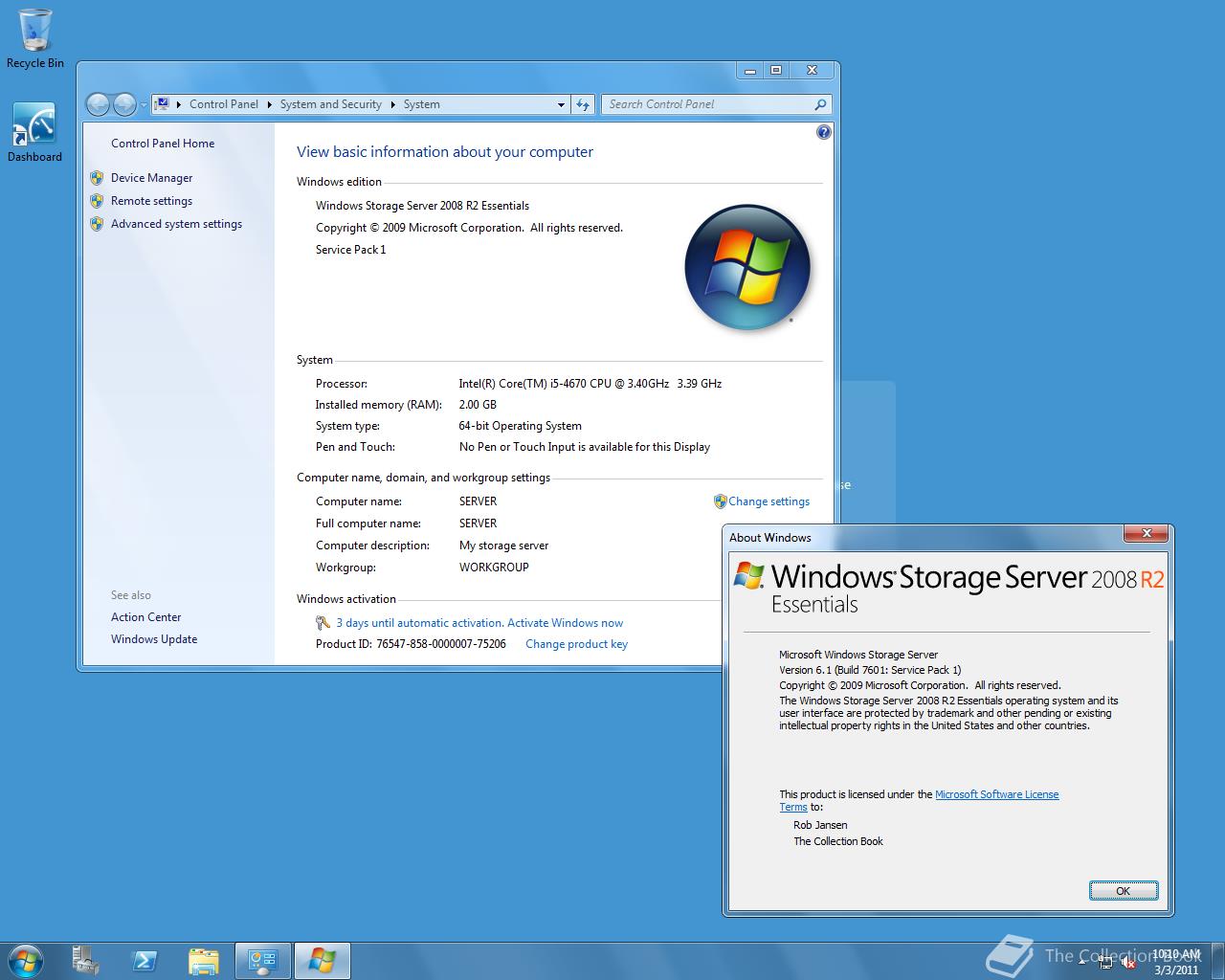Open Windows Explorer from the taskbar
The height and width of the screenshot is (980, 1225).
(204, 960)
